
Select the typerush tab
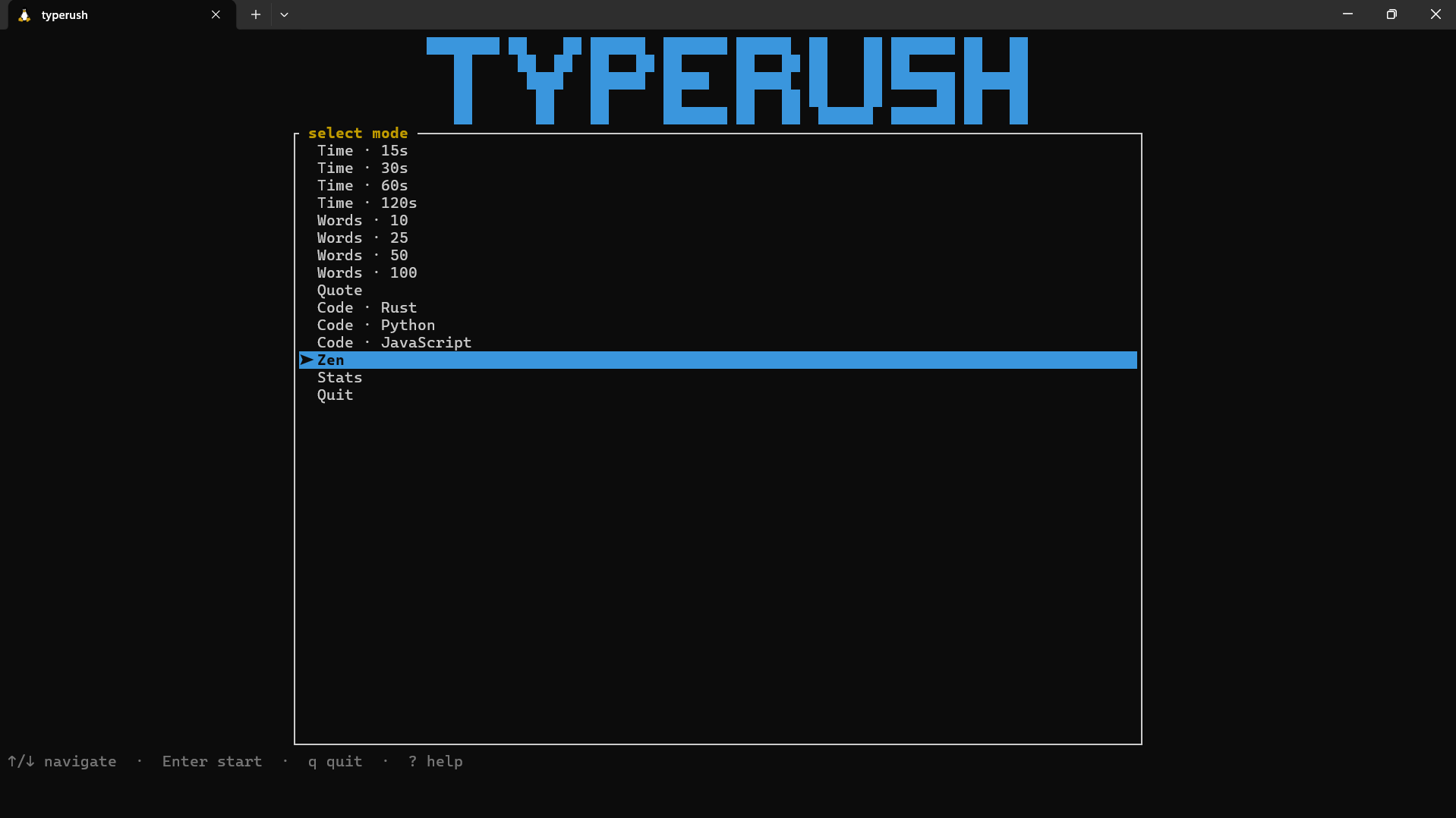(x=121, y=15)
